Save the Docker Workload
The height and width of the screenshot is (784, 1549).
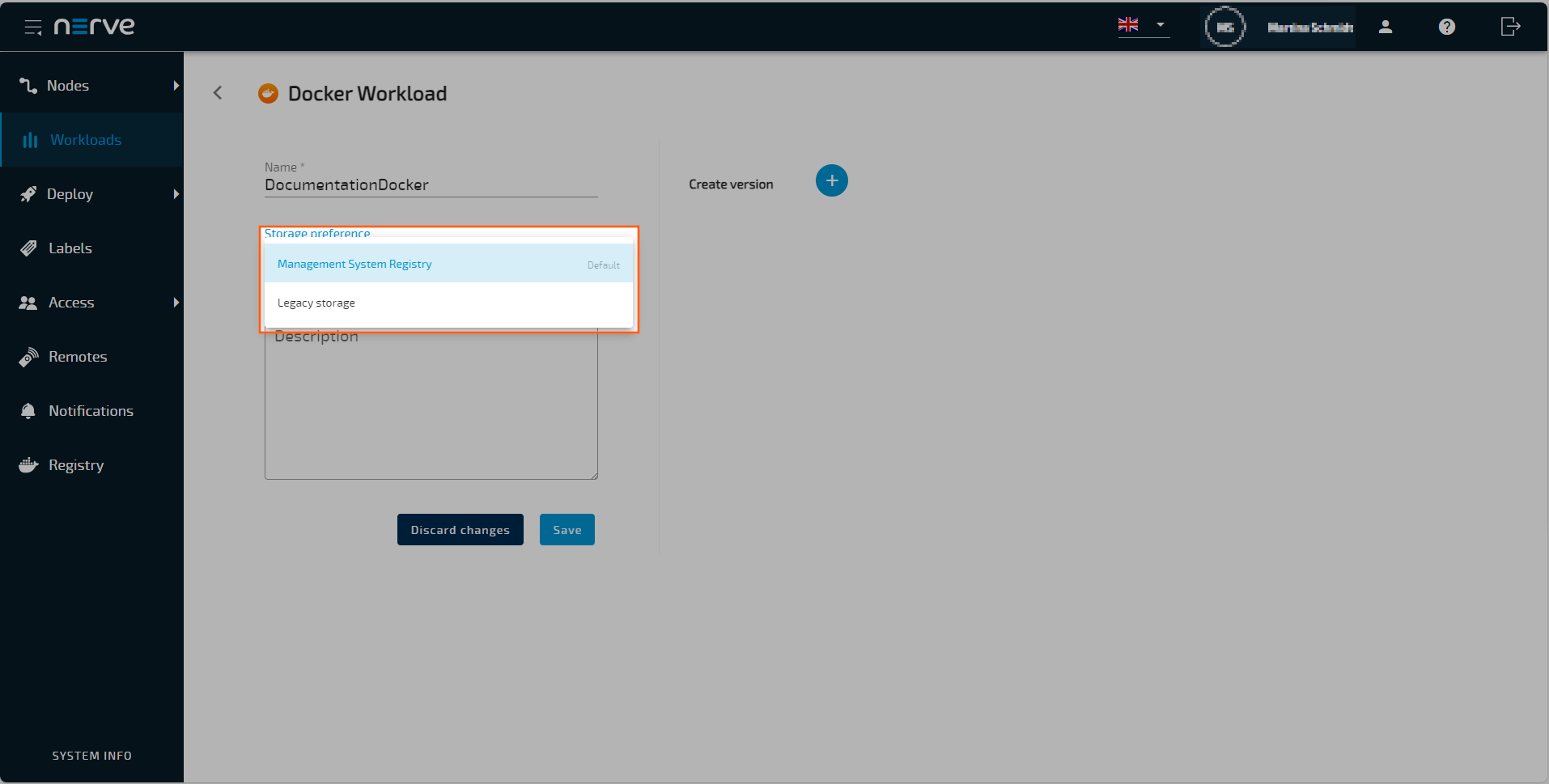(567, 529)
